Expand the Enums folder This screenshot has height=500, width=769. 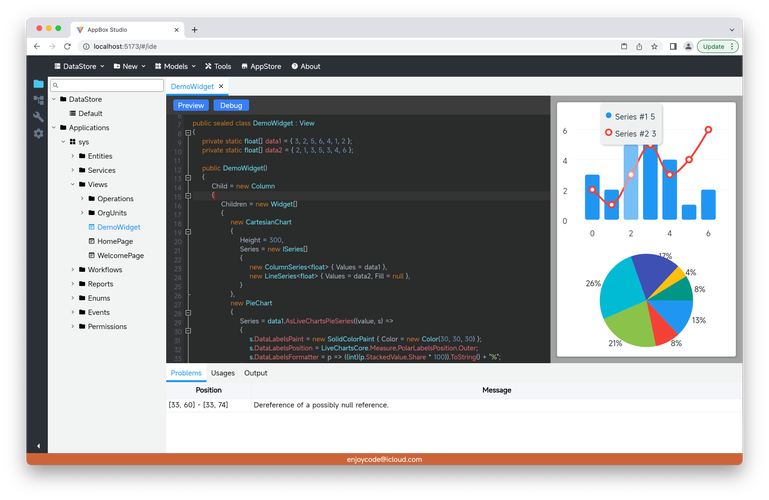coord(73,298)
